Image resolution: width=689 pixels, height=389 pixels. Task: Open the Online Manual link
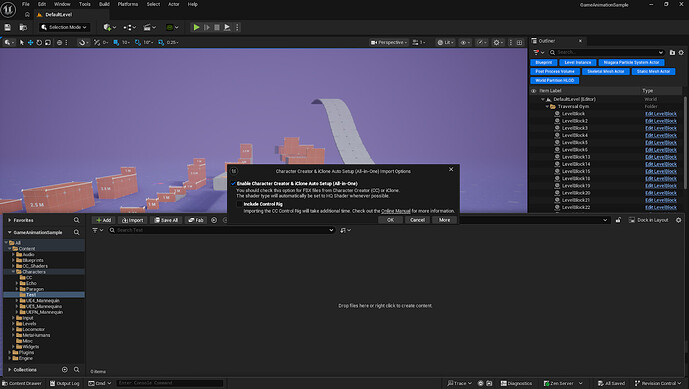tap(395, 211)
